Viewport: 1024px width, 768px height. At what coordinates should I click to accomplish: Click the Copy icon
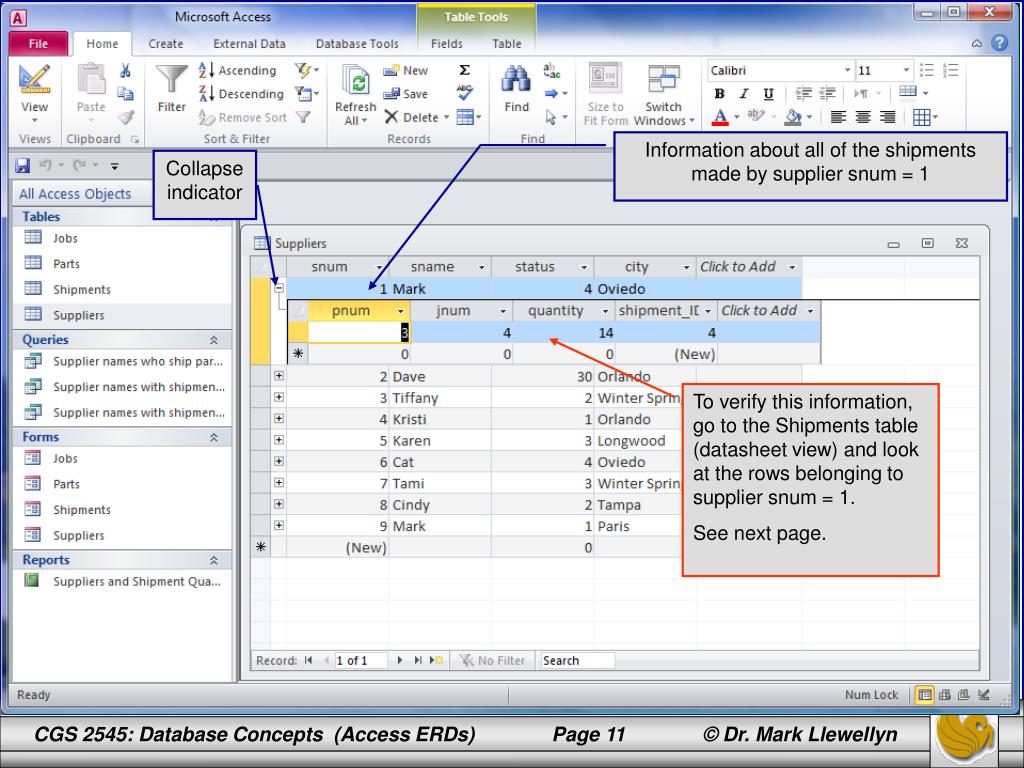125,94
